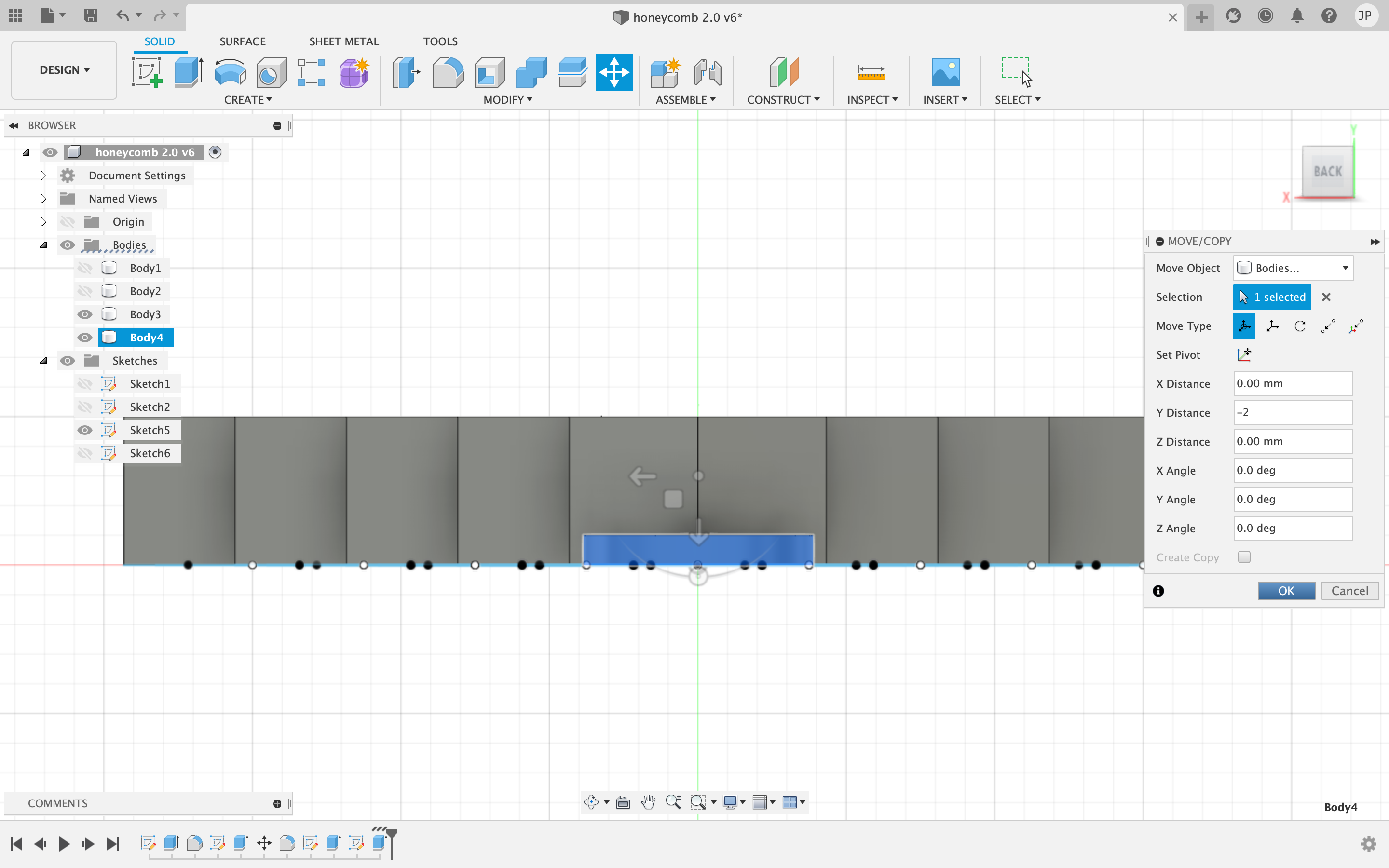Switch to the SHEET METAL tab
The width and height of the screenshot is (1389, 868).
pyautogui.click(x=344, y=41)
